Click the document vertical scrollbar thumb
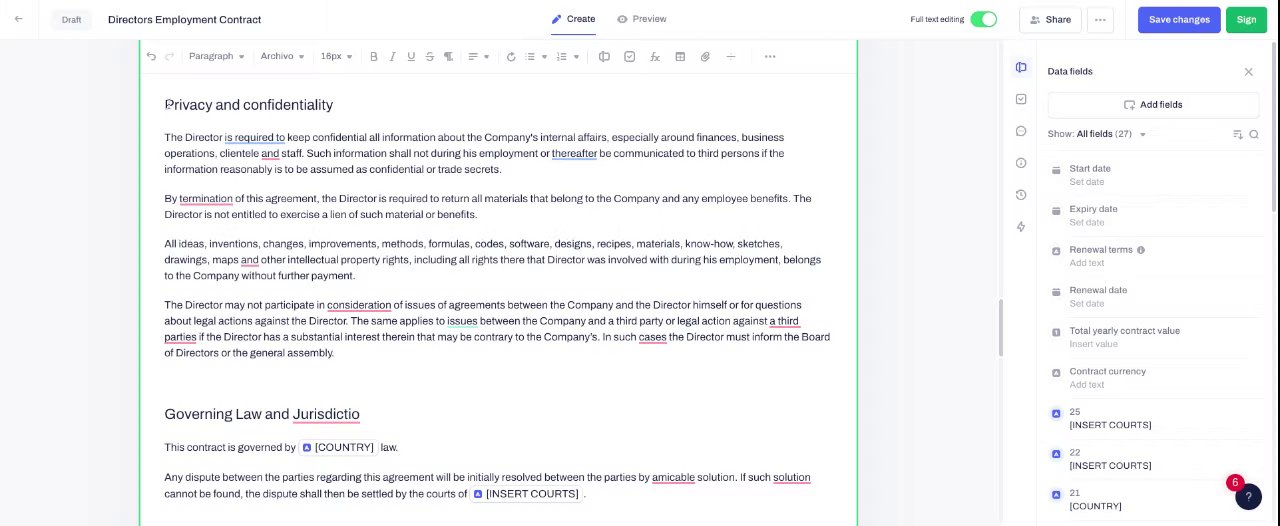Screen dimensions: 1280x526 click(1000, 328)
